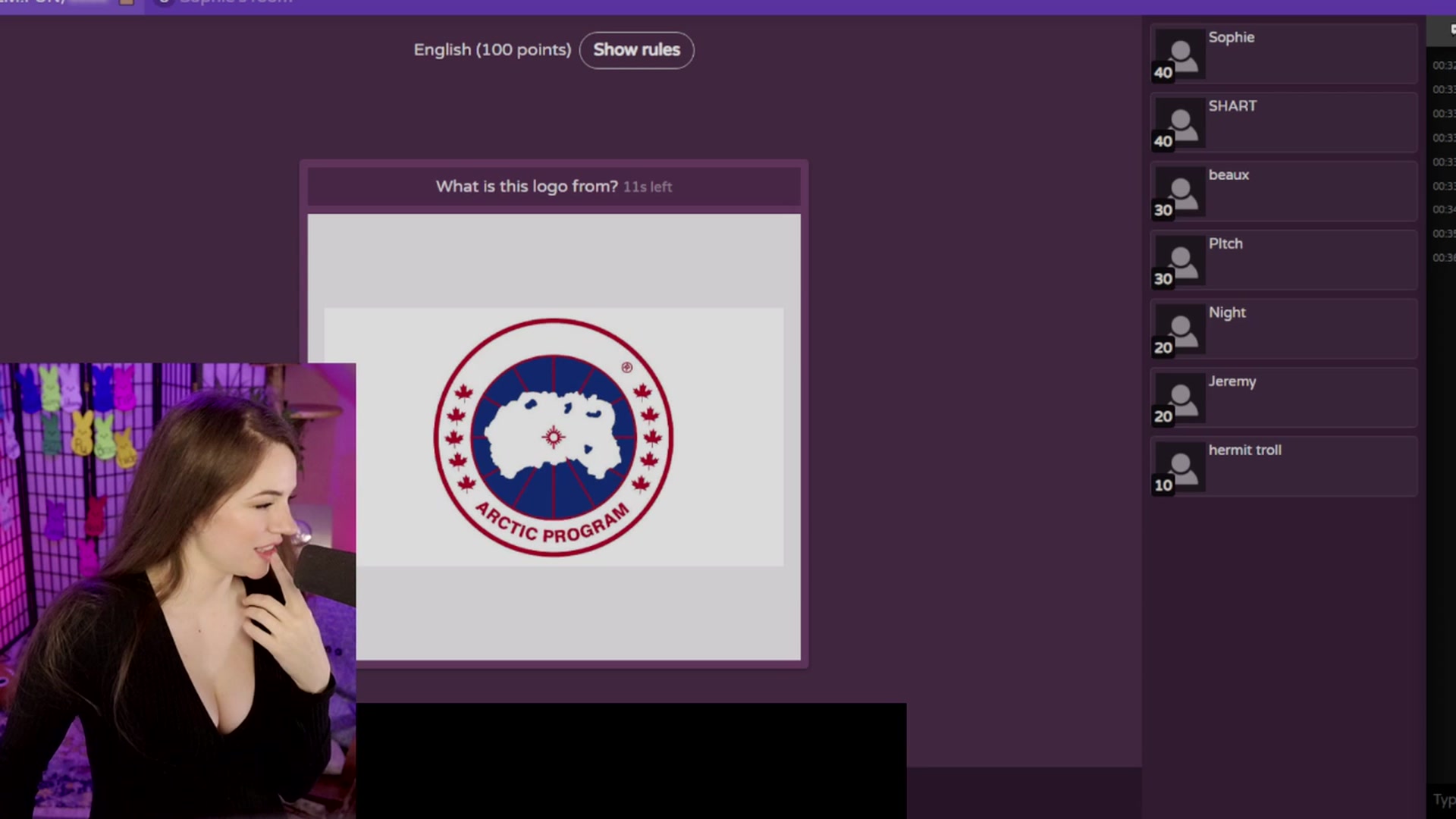Viewport: 1456px width, 819px height.
Task: Select Night's avatar icon
Action: (x=1179, y=331)
